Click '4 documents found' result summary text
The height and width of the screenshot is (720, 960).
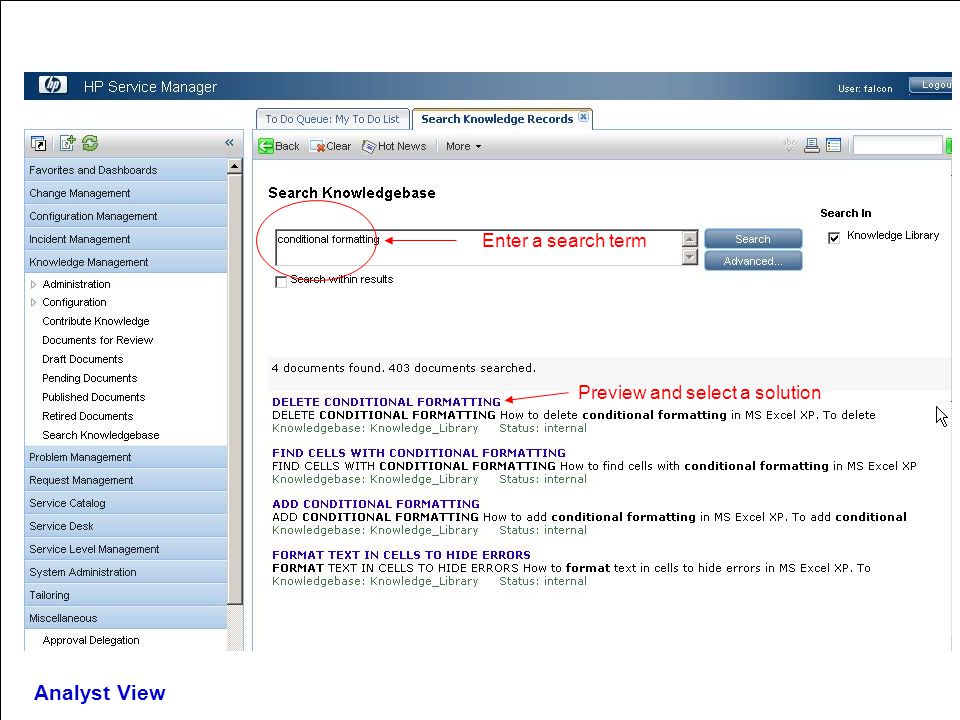pyautogui.click(x=403, y=368)
